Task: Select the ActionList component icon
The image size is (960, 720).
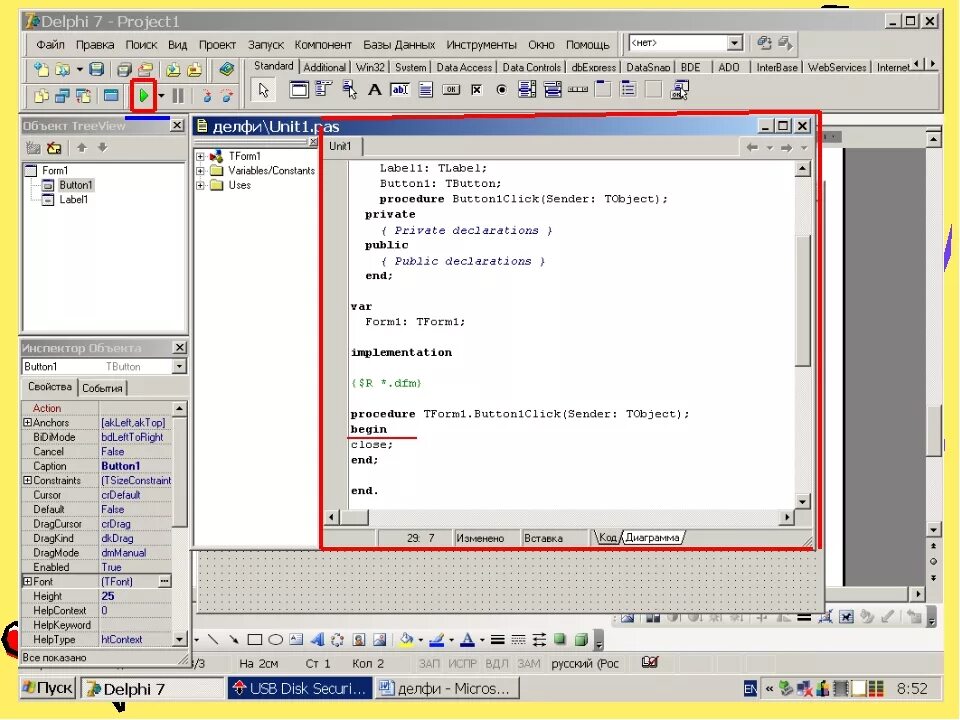Action: [679, 90]
